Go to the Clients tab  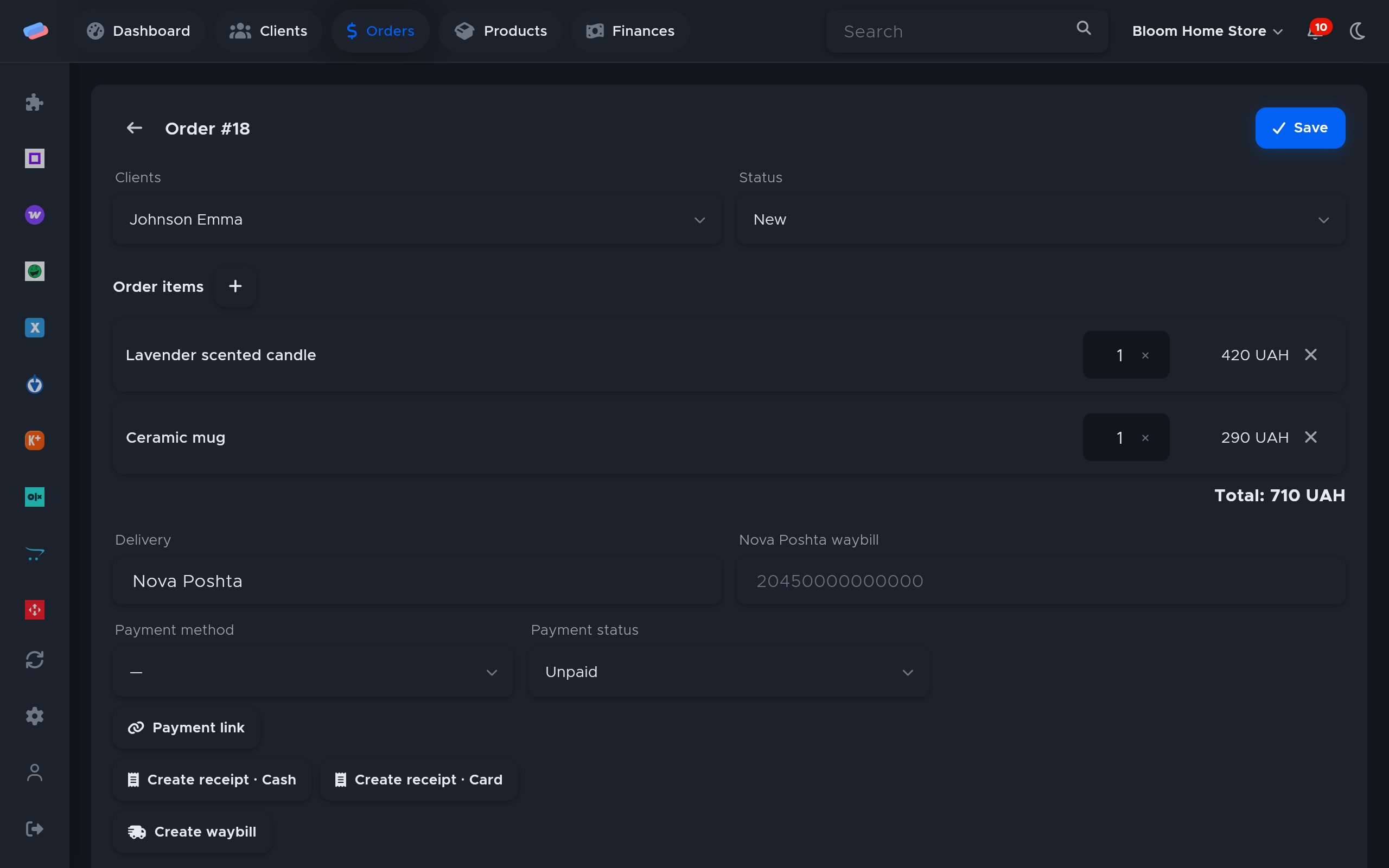(x=268, y=31)
